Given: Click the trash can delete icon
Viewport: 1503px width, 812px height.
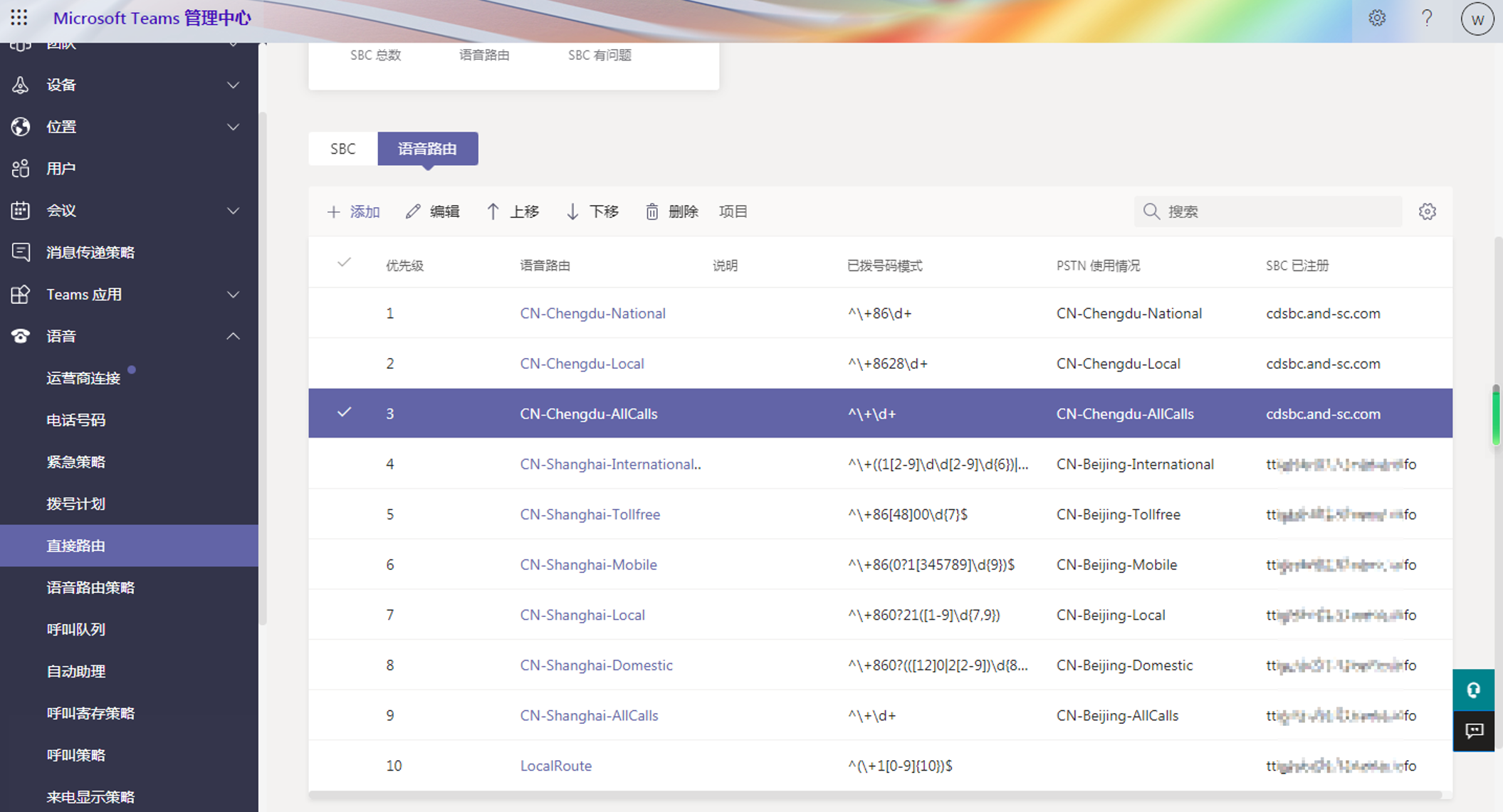Looking at the screenshot, I should (x=652, y=211).
